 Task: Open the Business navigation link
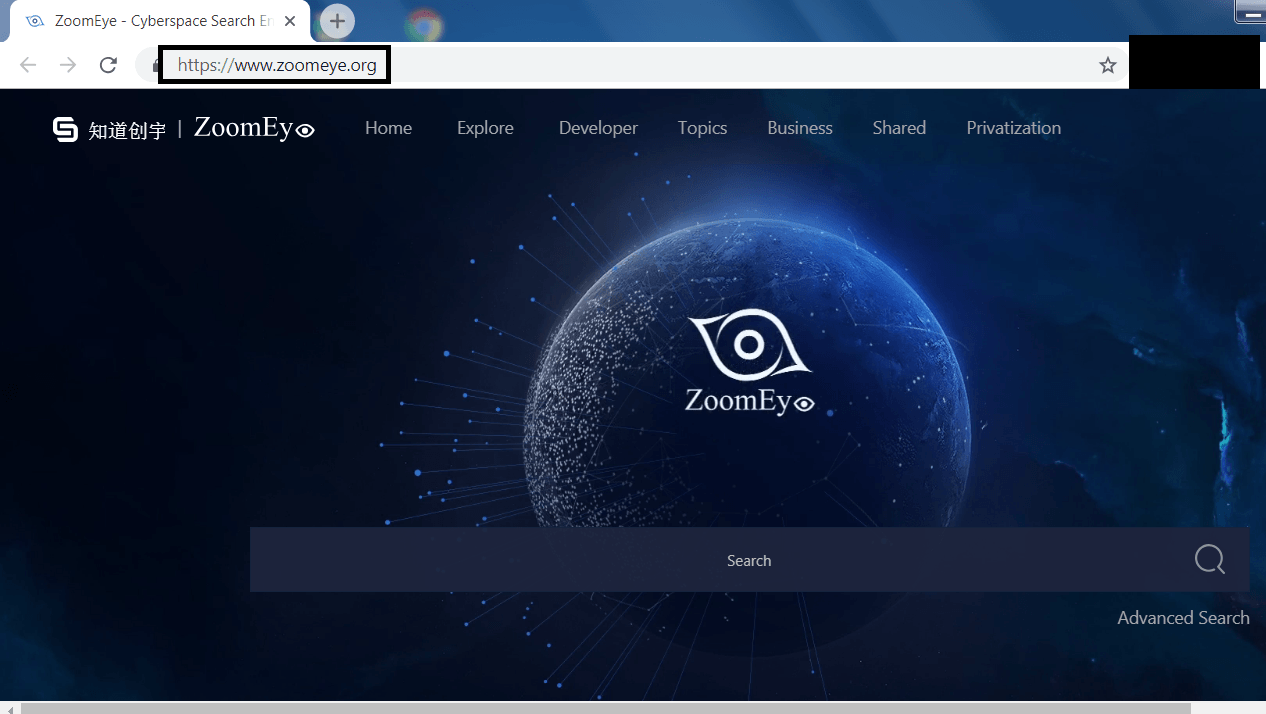(x=799, y=128)
